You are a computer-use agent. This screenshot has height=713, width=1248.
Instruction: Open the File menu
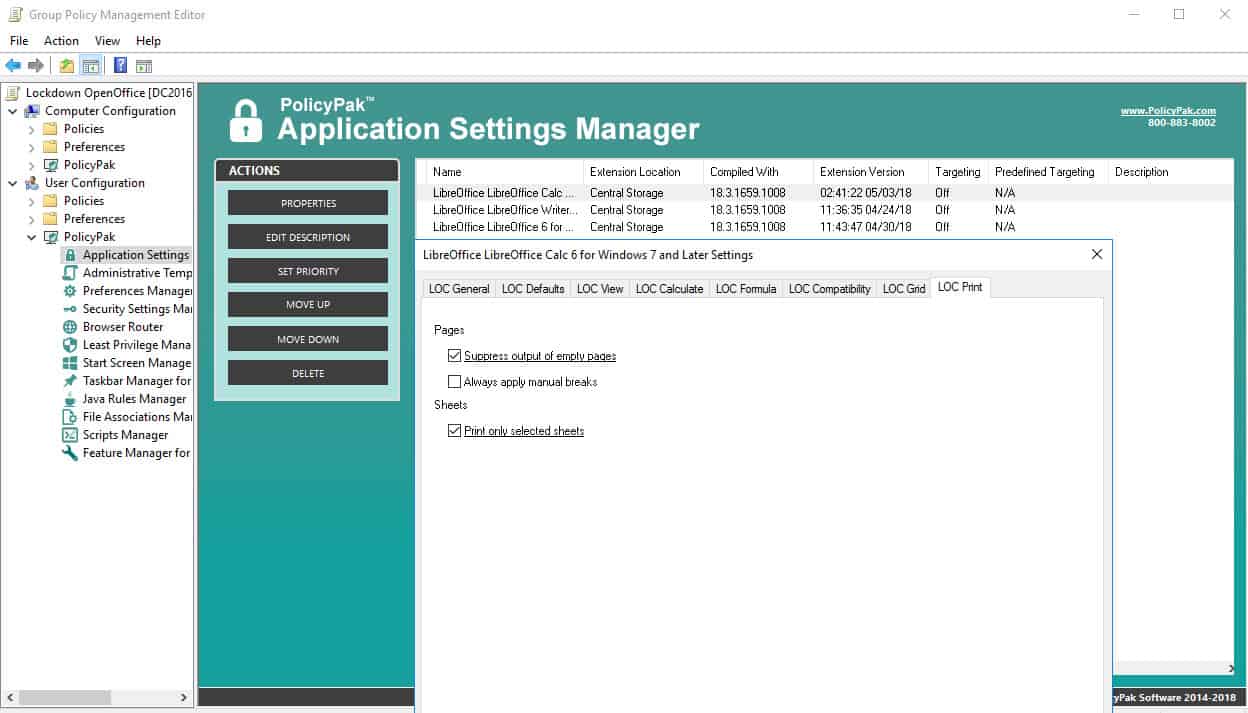tap(19, 41)
